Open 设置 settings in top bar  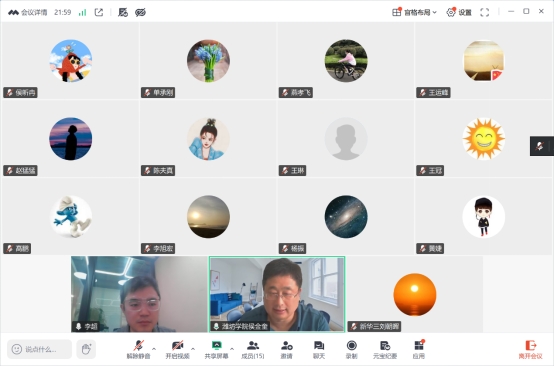point(459,12)
